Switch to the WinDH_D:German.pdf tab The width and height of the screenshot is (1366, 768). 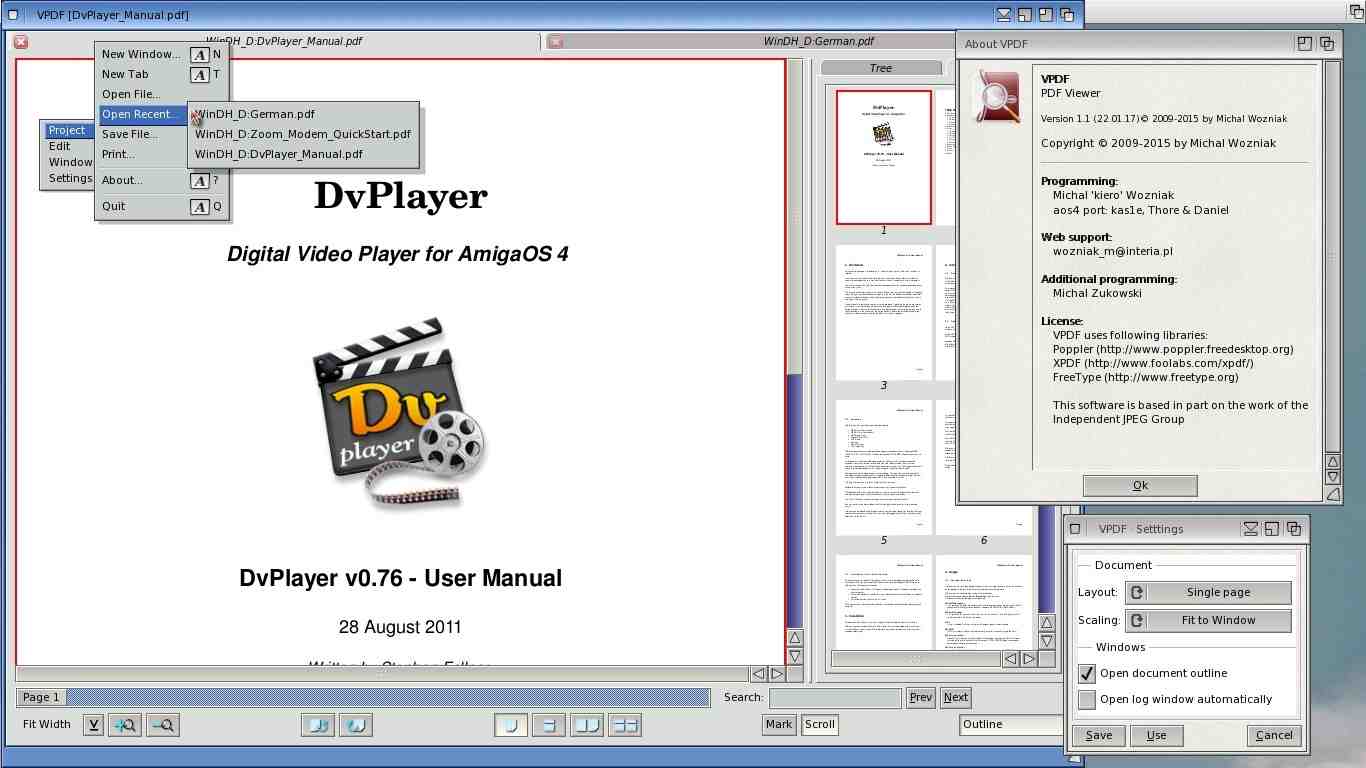pos(818,42)
